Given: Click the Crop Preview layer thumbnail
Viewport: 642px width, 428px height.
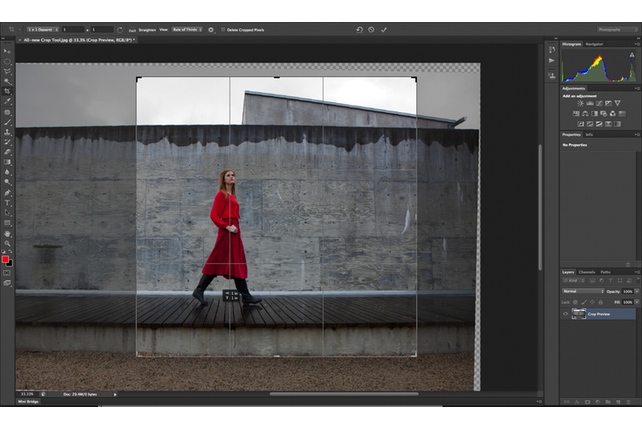Looking at the screenshot, I should pos(579,314).
